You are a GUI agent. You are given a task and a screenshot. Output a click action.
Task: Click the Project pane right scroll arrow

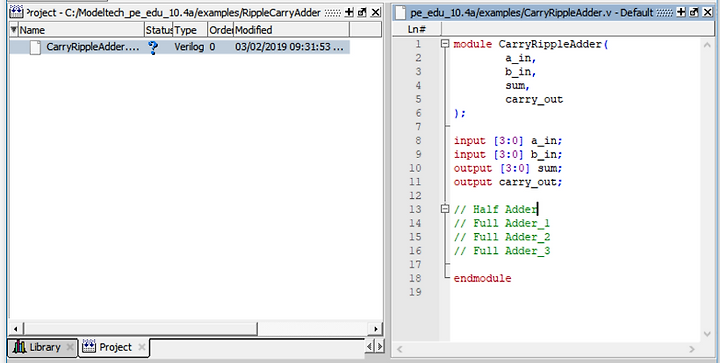point(376,329)
